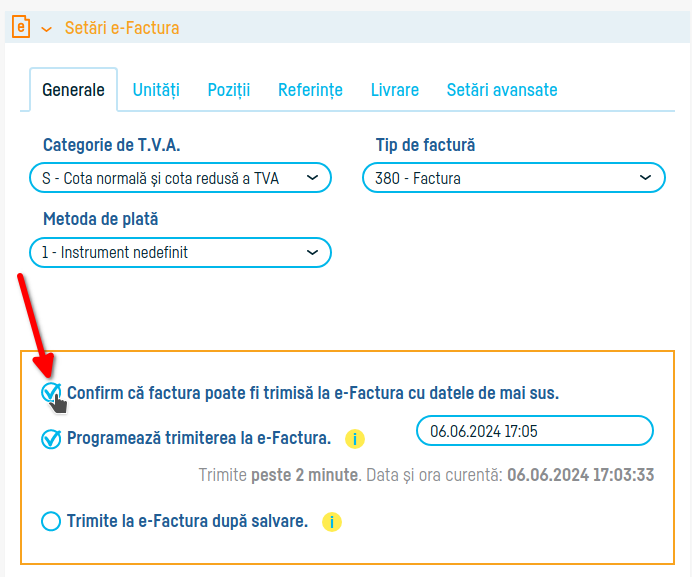Switch to the Unități tab
Screen dimensions: 692x577
(156, 90)
